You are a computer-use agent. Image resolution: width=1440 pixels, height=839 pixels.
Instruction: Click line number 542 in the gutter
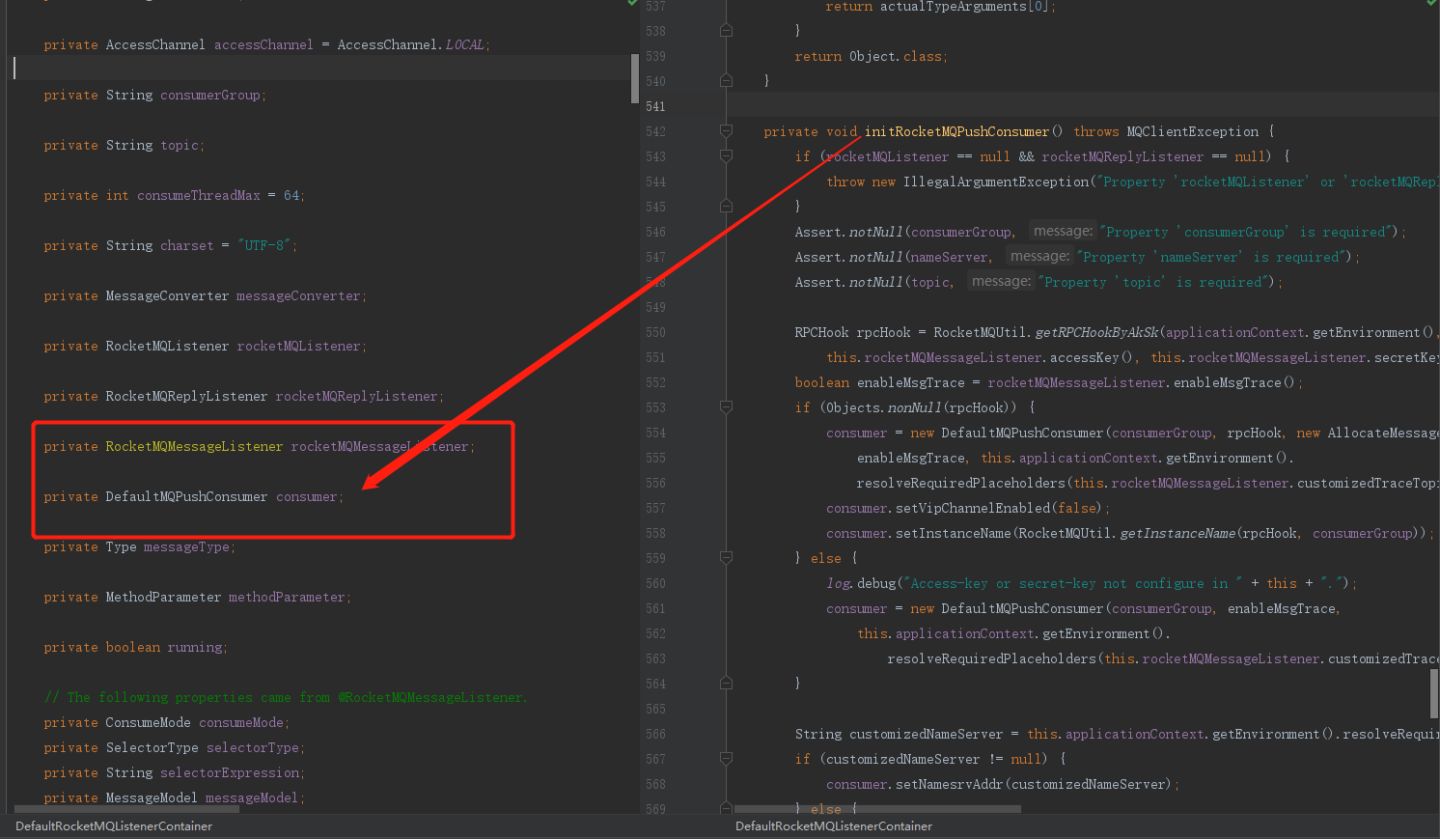[x=656, y=131]
